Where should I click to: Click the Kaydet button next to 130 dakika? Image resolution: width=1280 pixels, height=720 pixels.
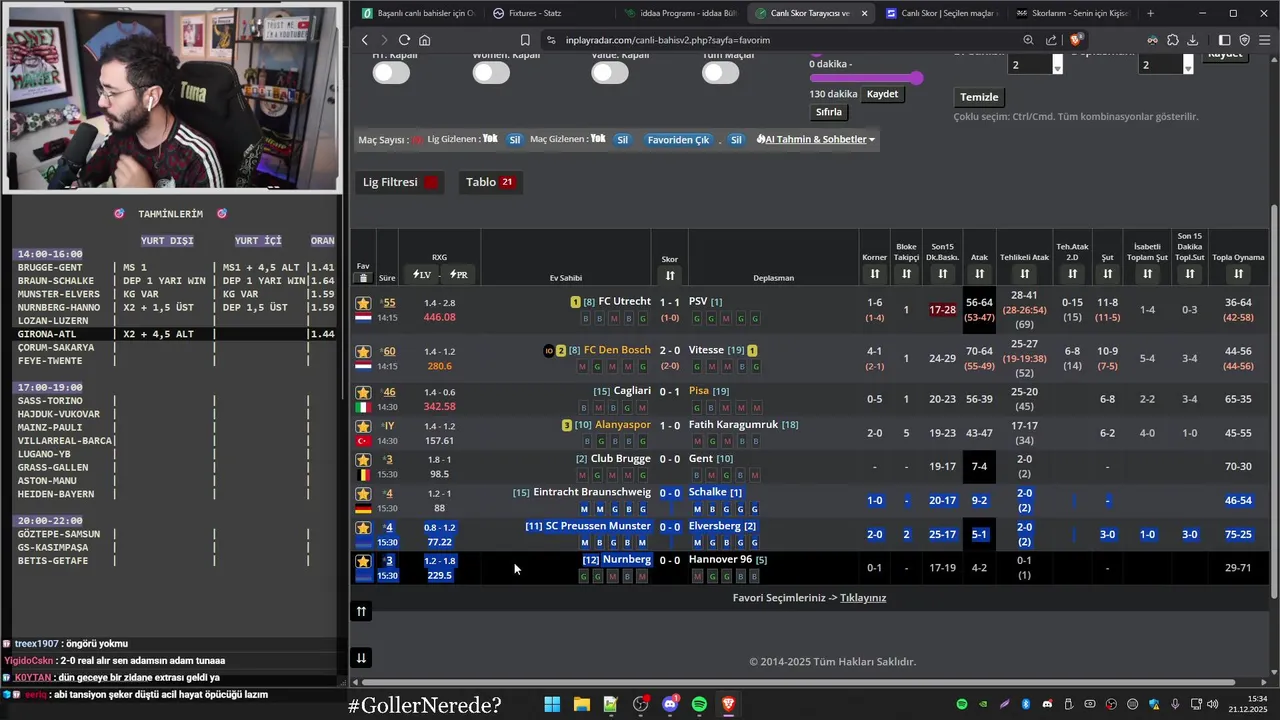pos(882,94)
